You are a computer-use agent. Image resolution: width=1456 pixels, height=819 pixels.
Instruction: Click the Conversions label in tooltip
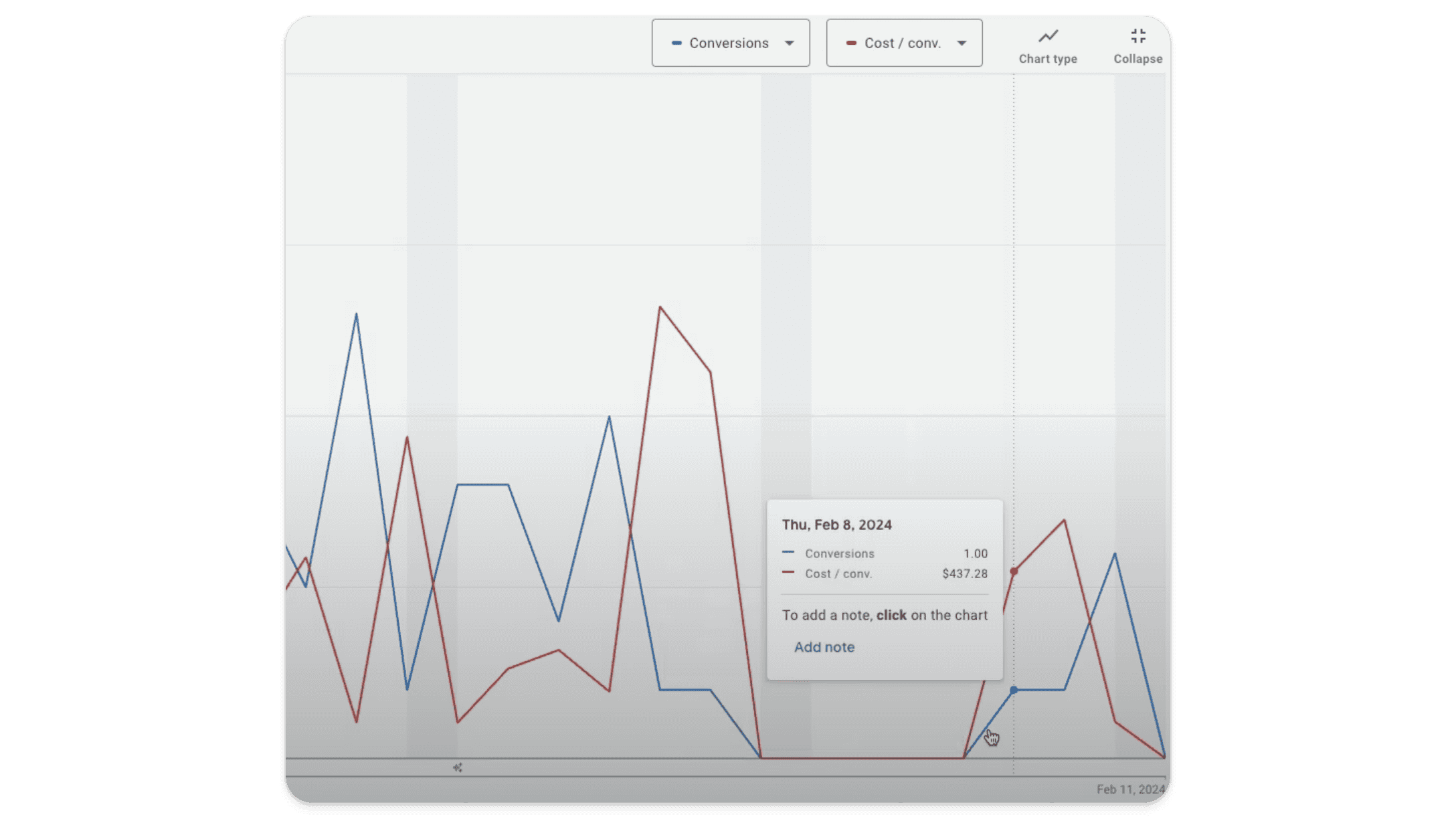(x=839, y=553)
